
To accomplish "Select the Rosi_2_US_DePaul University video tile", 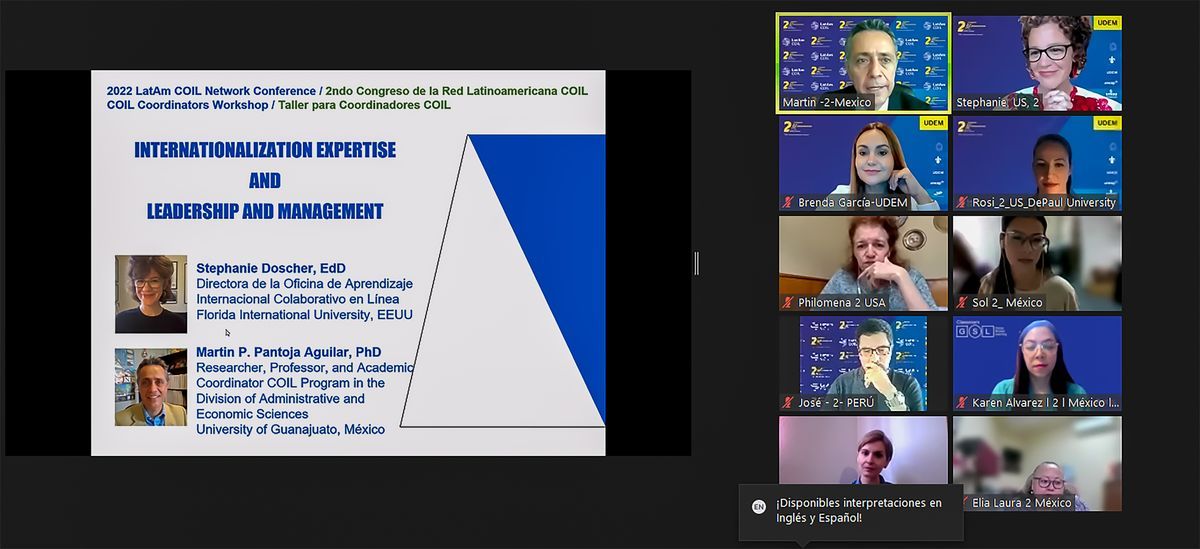I will pyautogui.click(x=1037, y=163).
